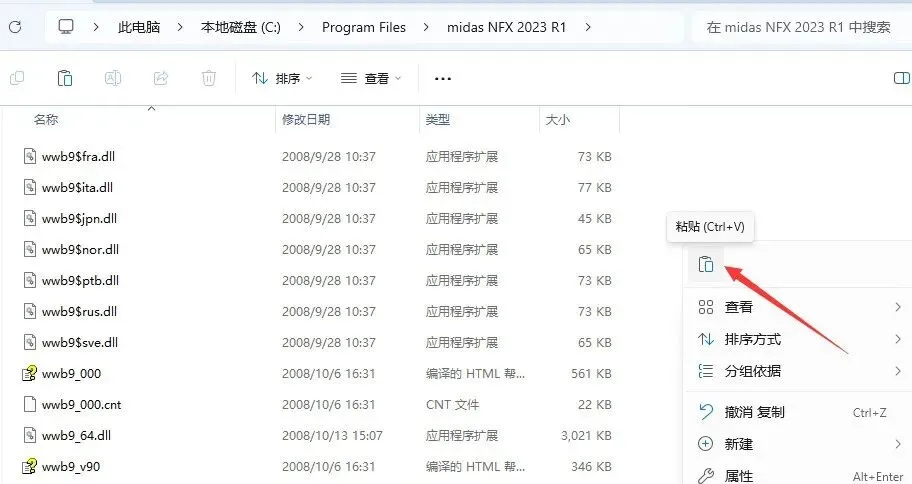Click the 561 KB size cell
This screenshot has height=484, width=912.
coord(591,373)
